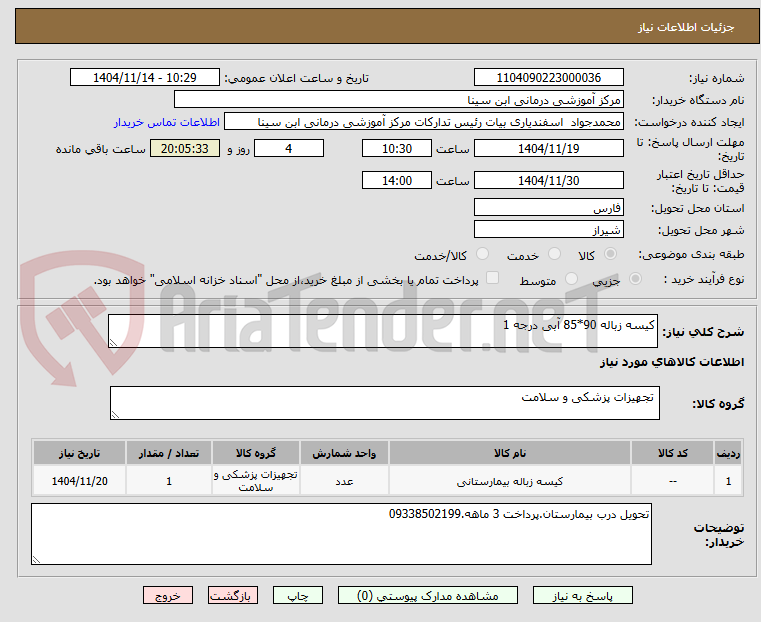
Task: Click the announcement date field 1404/11/14 - 10:29
Action: coord(145,78)
